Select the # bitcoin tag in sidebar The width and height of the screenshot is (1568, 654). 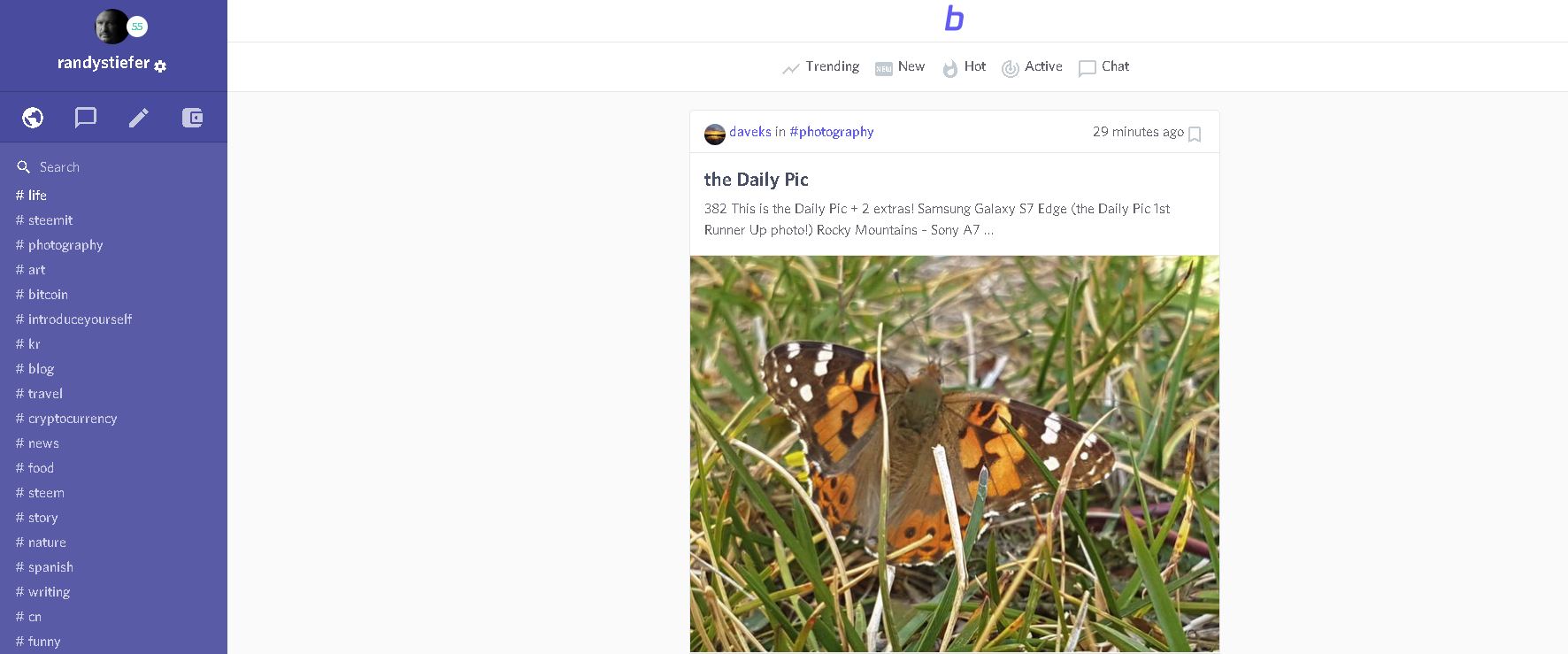(42, 295)
